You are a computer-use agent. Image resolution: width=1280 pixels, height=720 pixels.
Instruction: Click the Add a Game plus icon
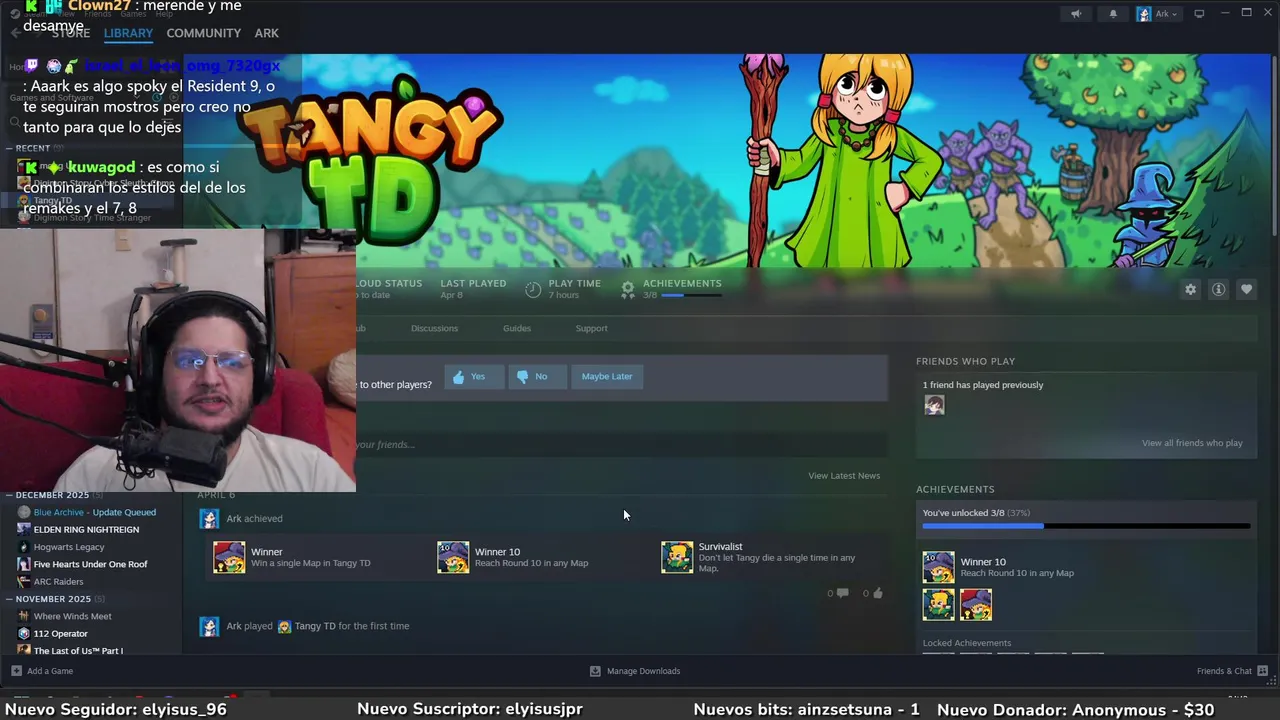pos(16,671)
